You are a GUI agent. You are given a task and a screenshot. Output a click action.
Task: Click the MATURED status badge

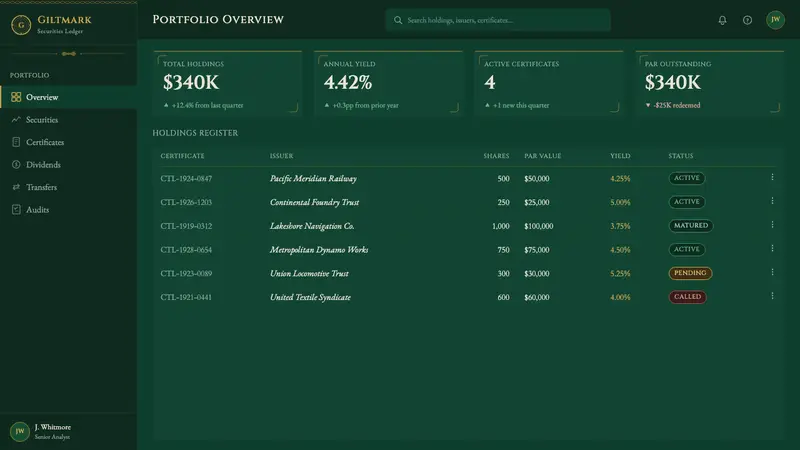(691, 226)
